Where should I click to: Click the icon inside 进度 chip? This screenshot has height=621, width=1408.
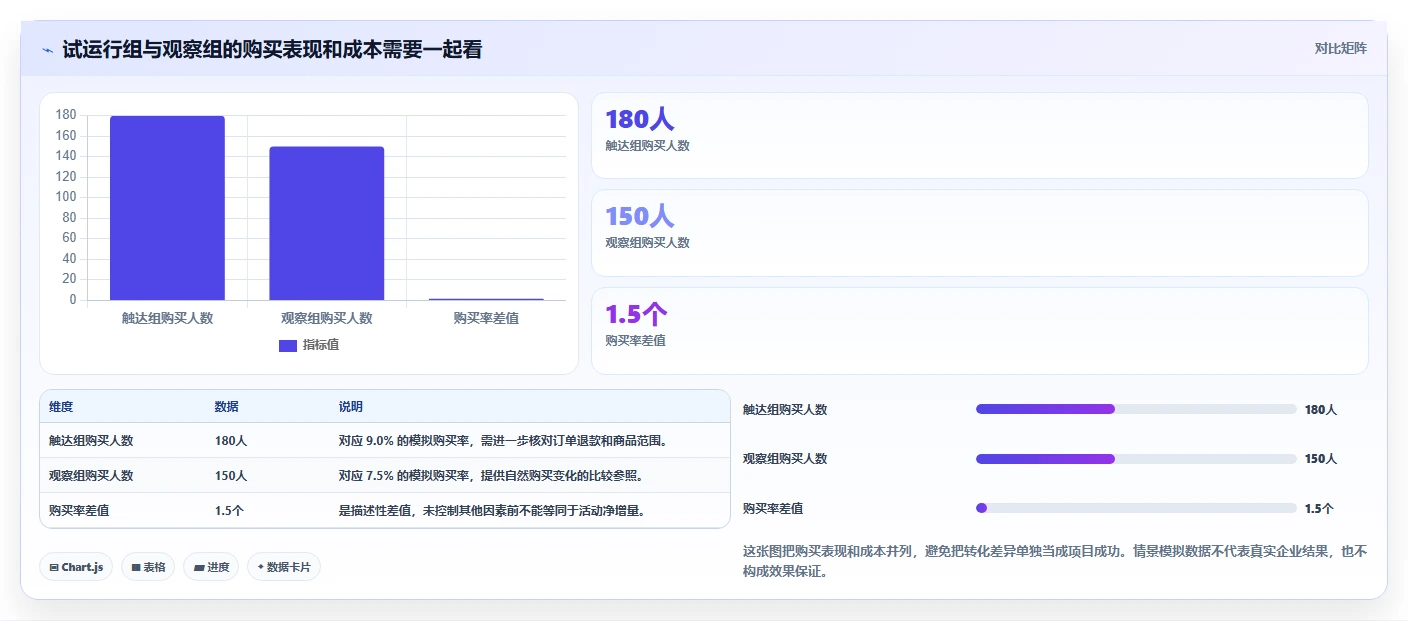(198, 568)
